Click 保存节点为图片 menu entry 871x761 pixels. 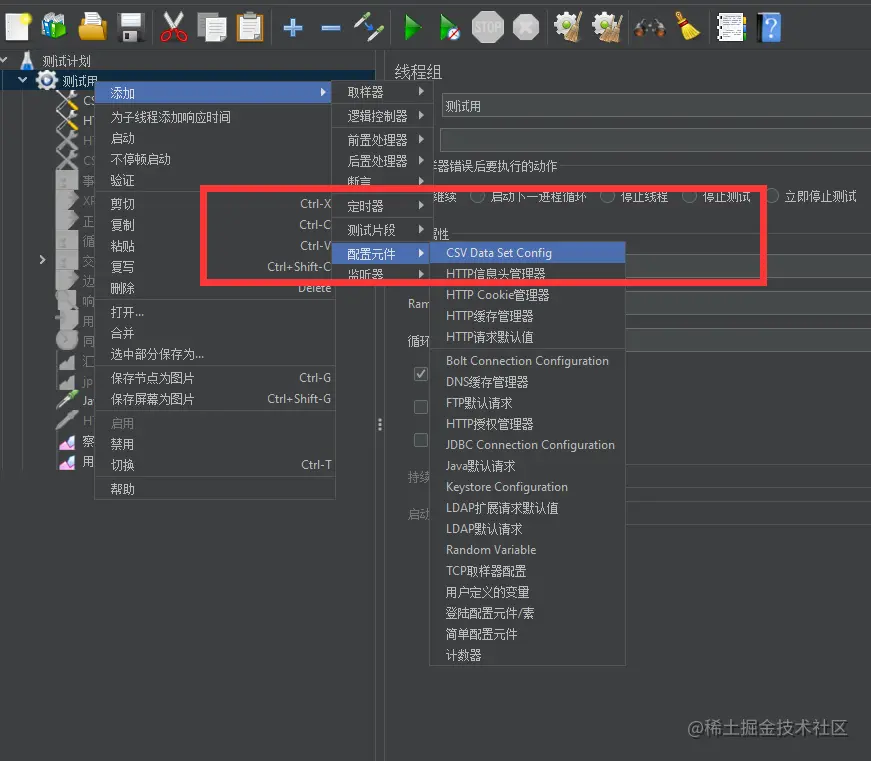tap(214, 378)
